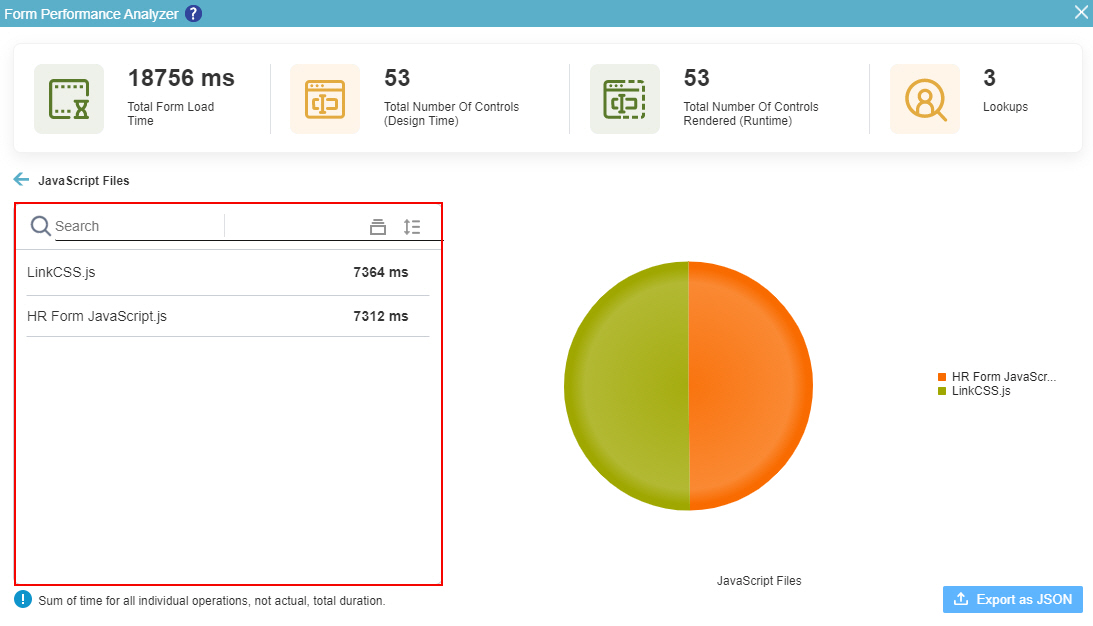This screenshot has width=1093, height=626.
Task: Click the HR Form JavaScr... legend label
Action: click(x=1004, y=376)
